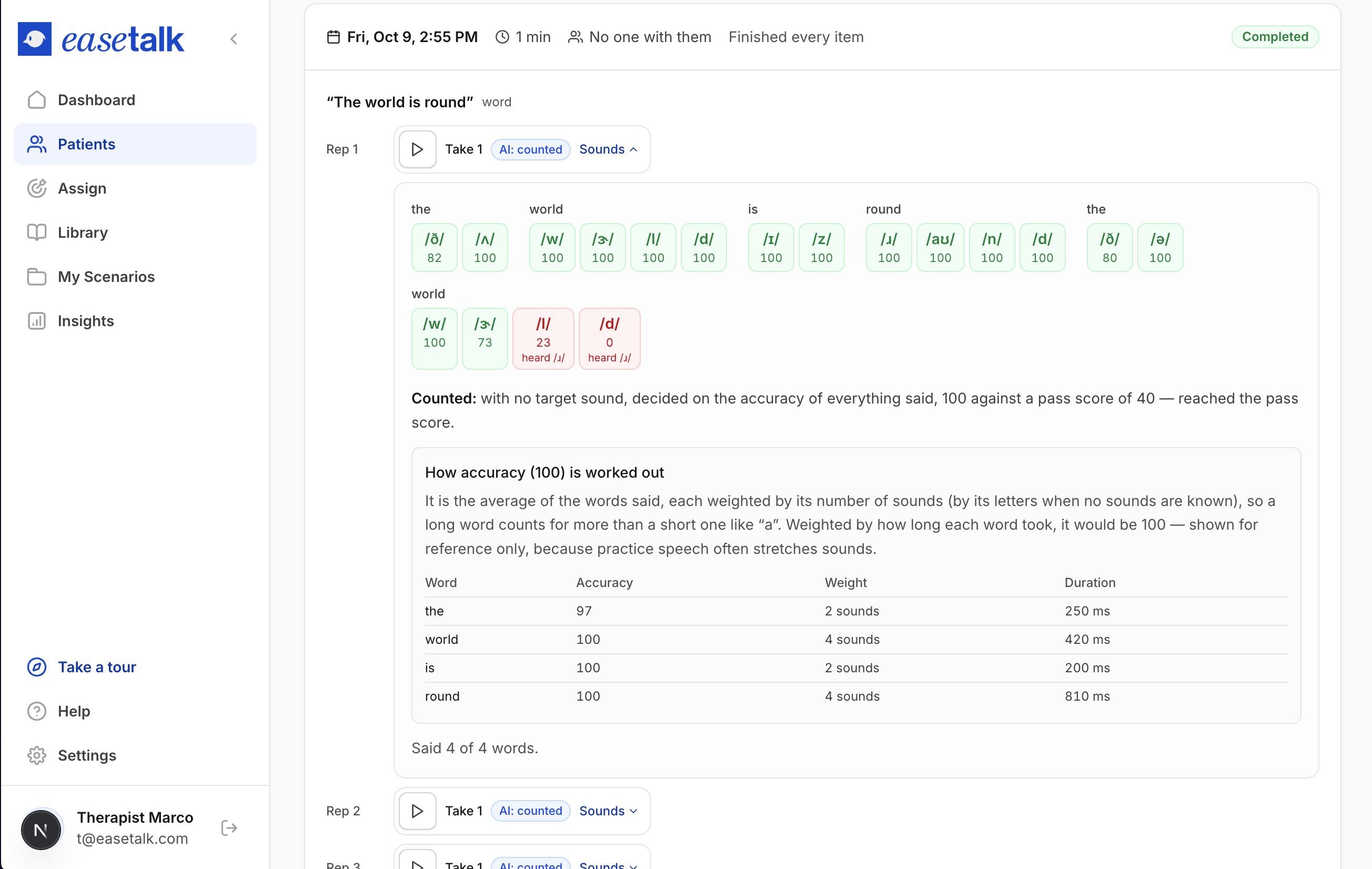Open the Patients section
This screenshot has width=1372, height=869.
click(135, 144)
